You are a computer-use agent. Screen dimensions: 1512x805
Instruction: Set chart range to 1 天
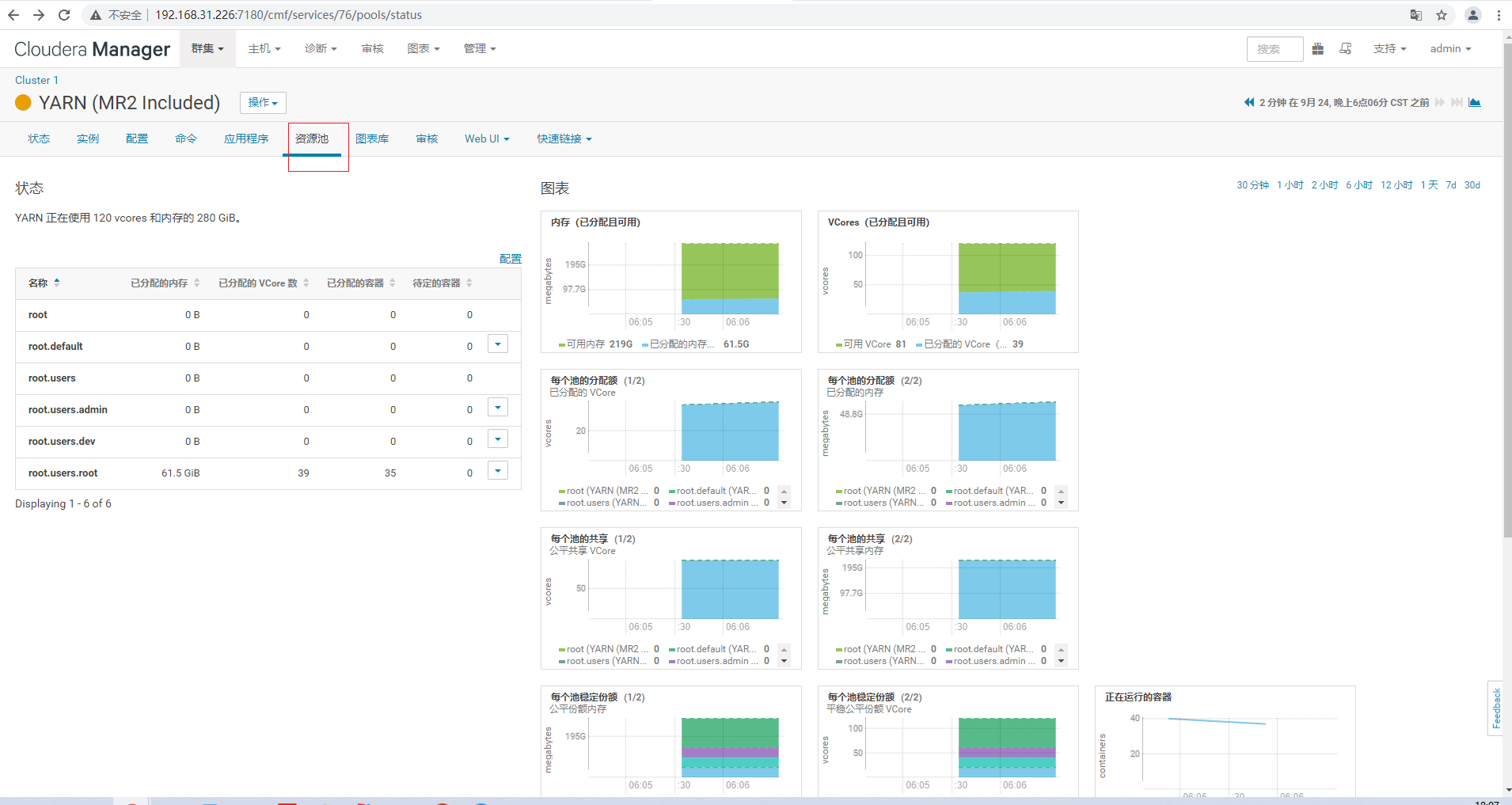(1429, 185)
